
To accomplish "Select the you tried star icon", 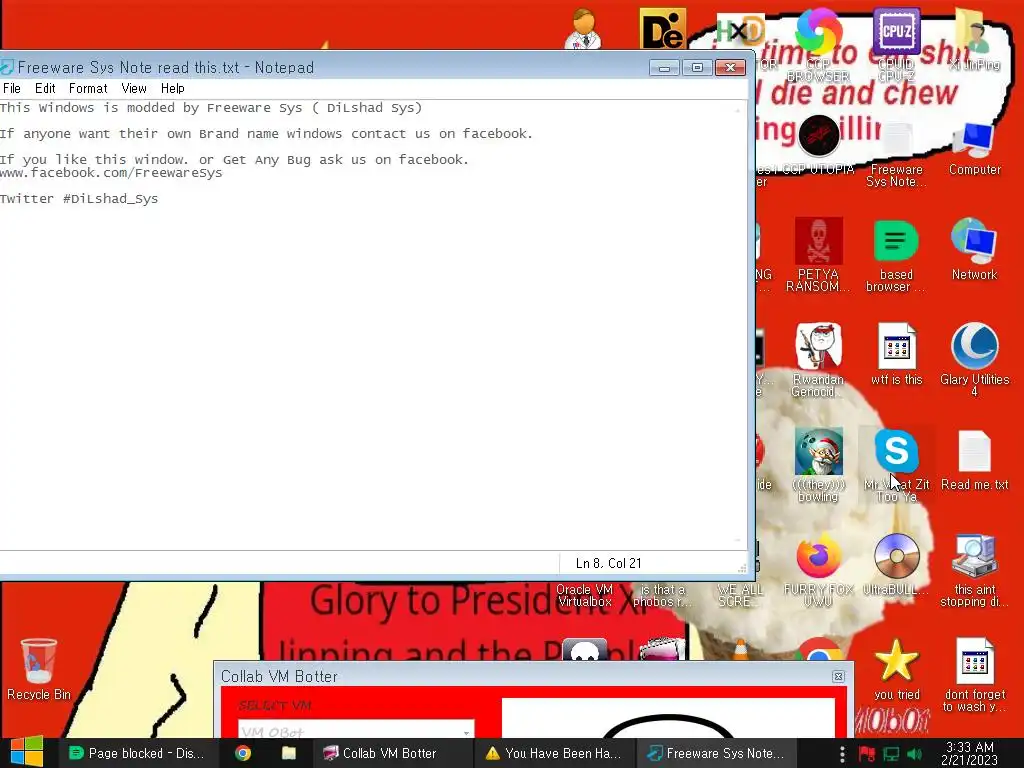I will [897, 670].
